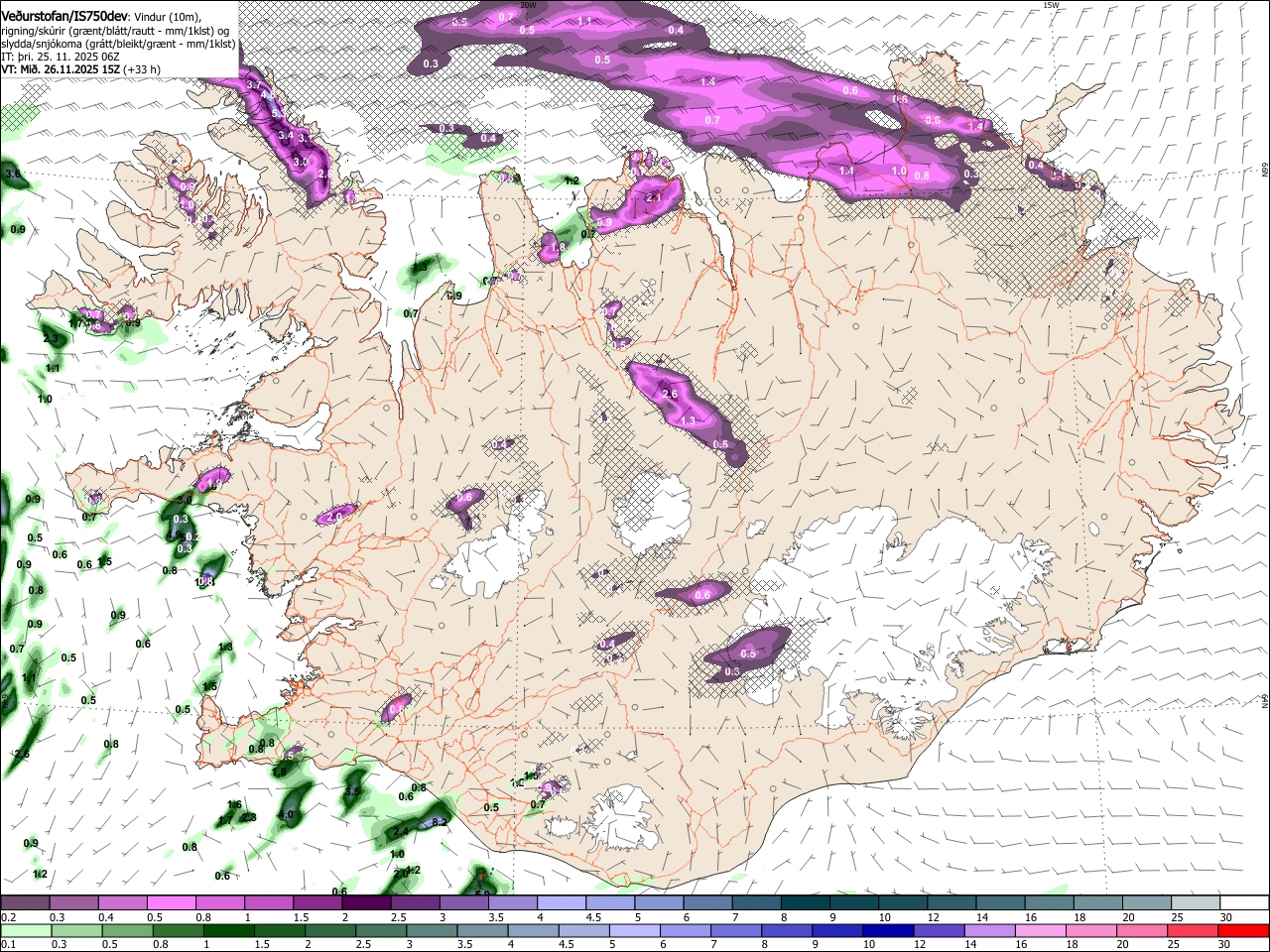The width and height of the screenshot is (1270, 952).
Task: Click the Veðurstofan/IS750dev title text
Action: click(x=63, y=16)
